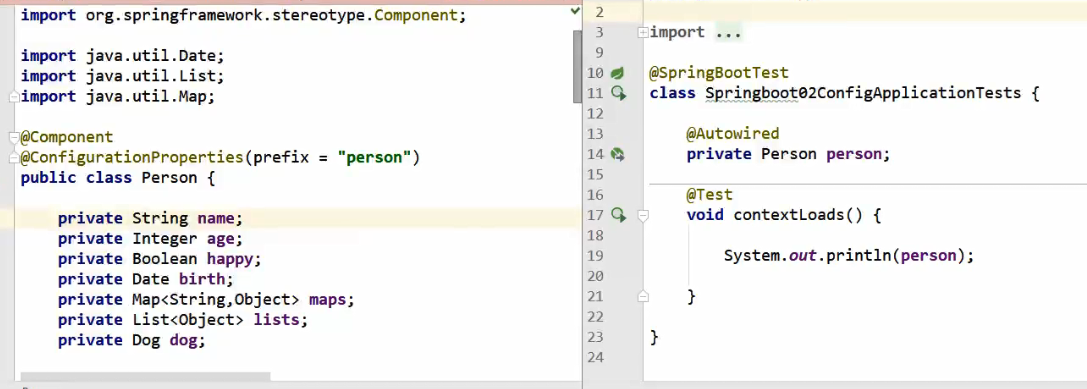Click the Dog type on the dog field
Viewport: 1087px width, 389px height.
coord(146,340)
